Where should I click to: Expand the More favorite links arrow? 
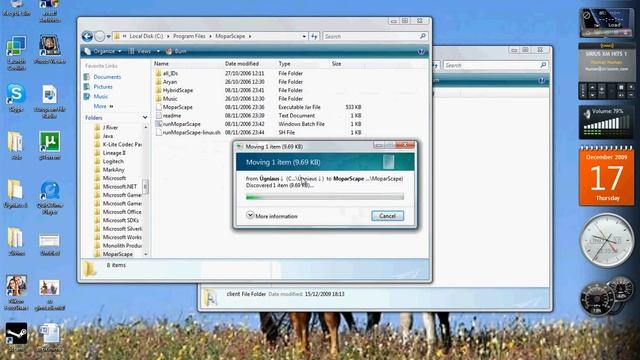coord(111,106)
